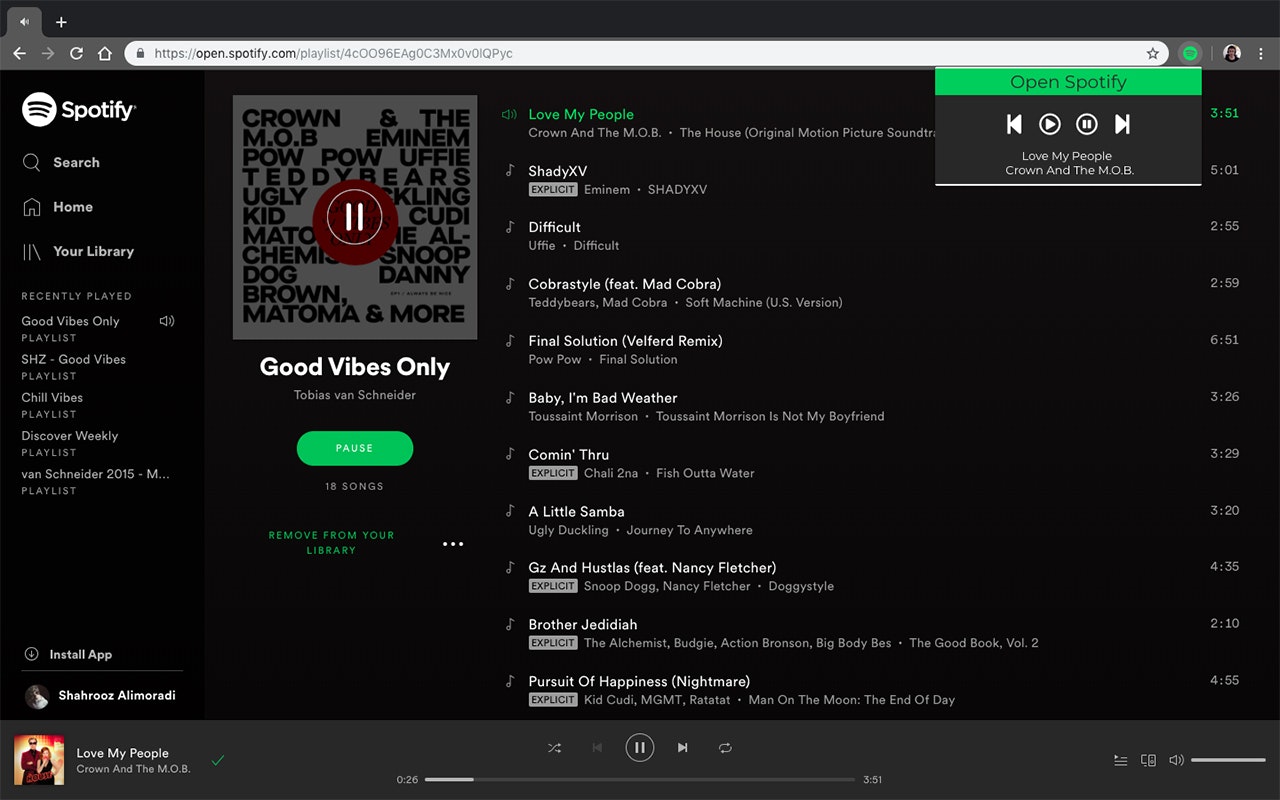The height and width of the screenshot is (800, 1280).
Task: Reload the page with refresh icon
Action: [76, 53]
